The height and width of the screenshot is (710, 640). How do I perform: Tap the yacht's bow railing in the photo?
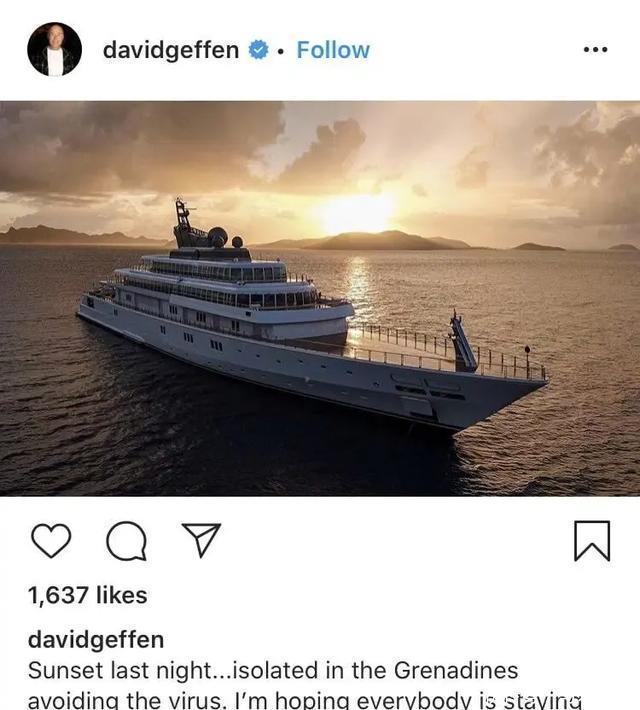click(x=453, y=348)
